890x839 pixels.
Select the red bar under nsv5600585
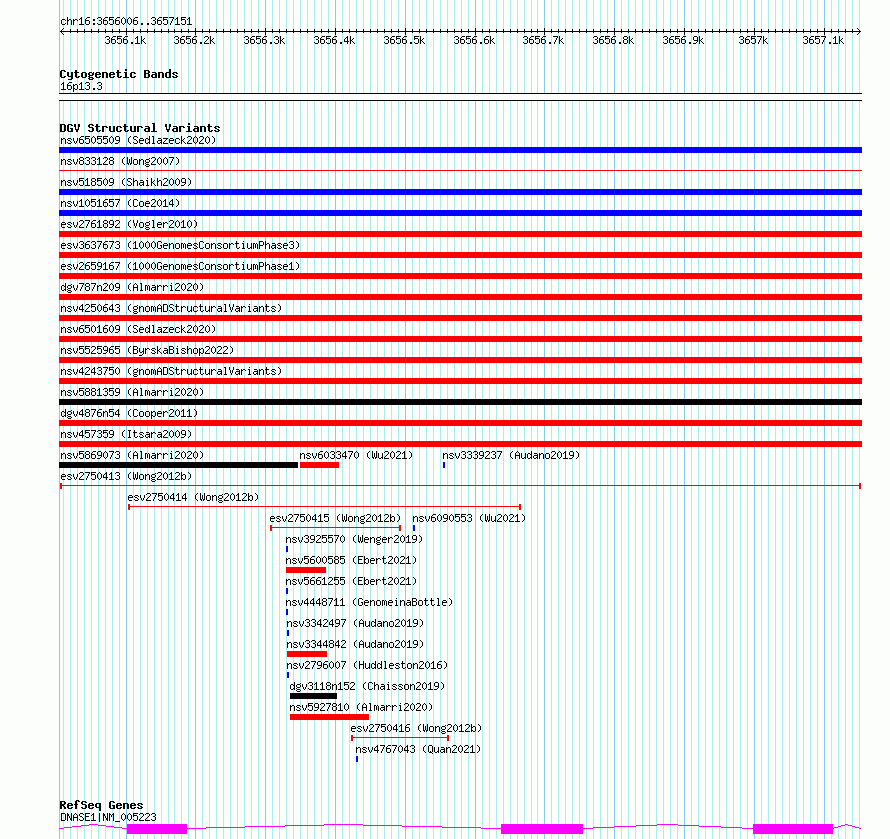(306, 570)
